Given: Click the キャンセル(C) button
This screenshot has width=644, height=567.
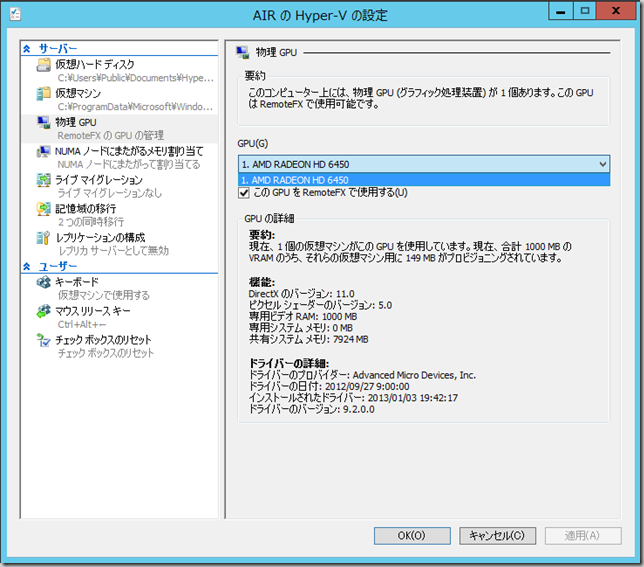Looking at the screenshot, I should pyautogui.click(x=497, y=536).
